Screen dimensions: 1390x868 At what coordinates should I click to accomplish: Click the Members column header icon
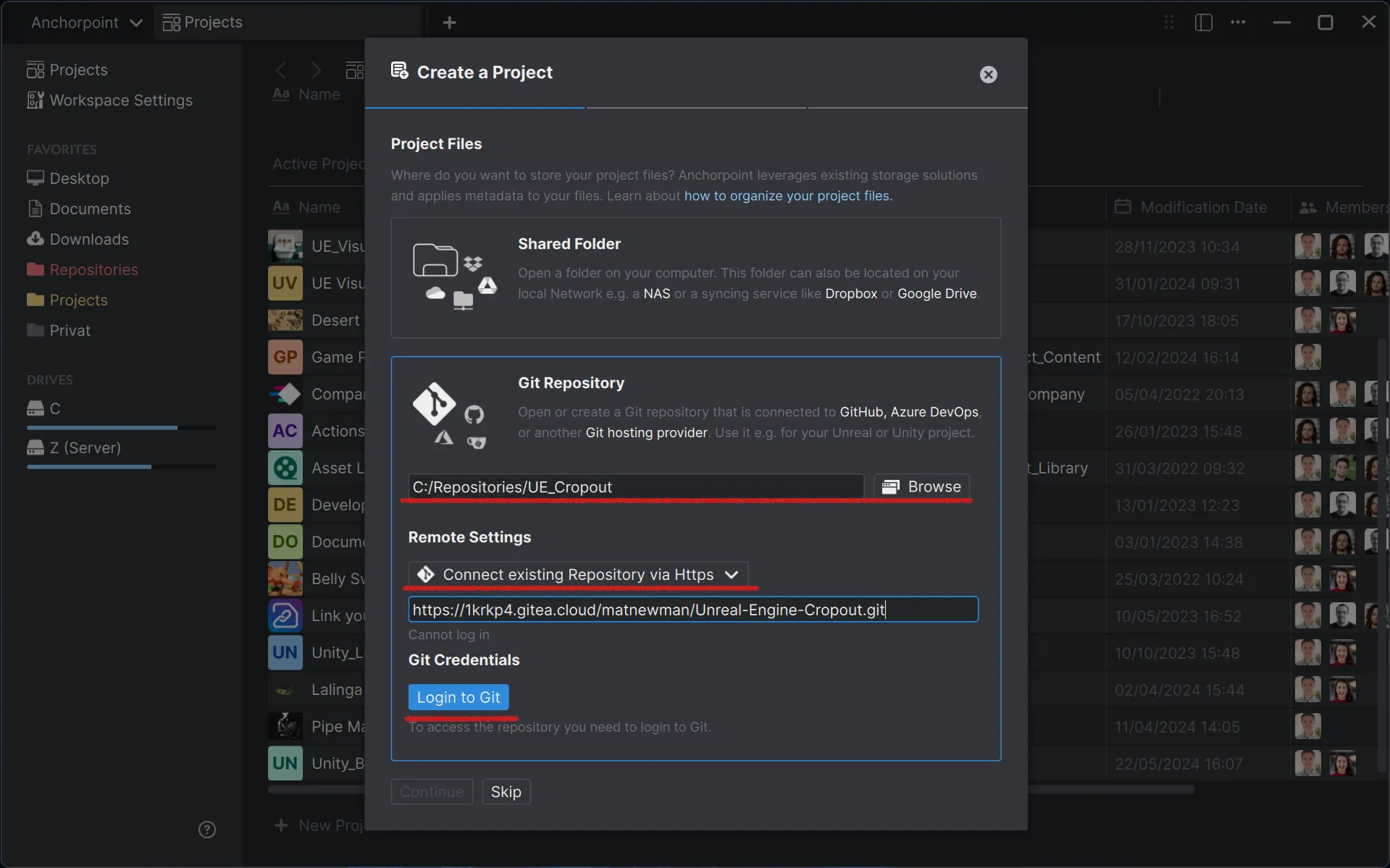[1307, 207]
